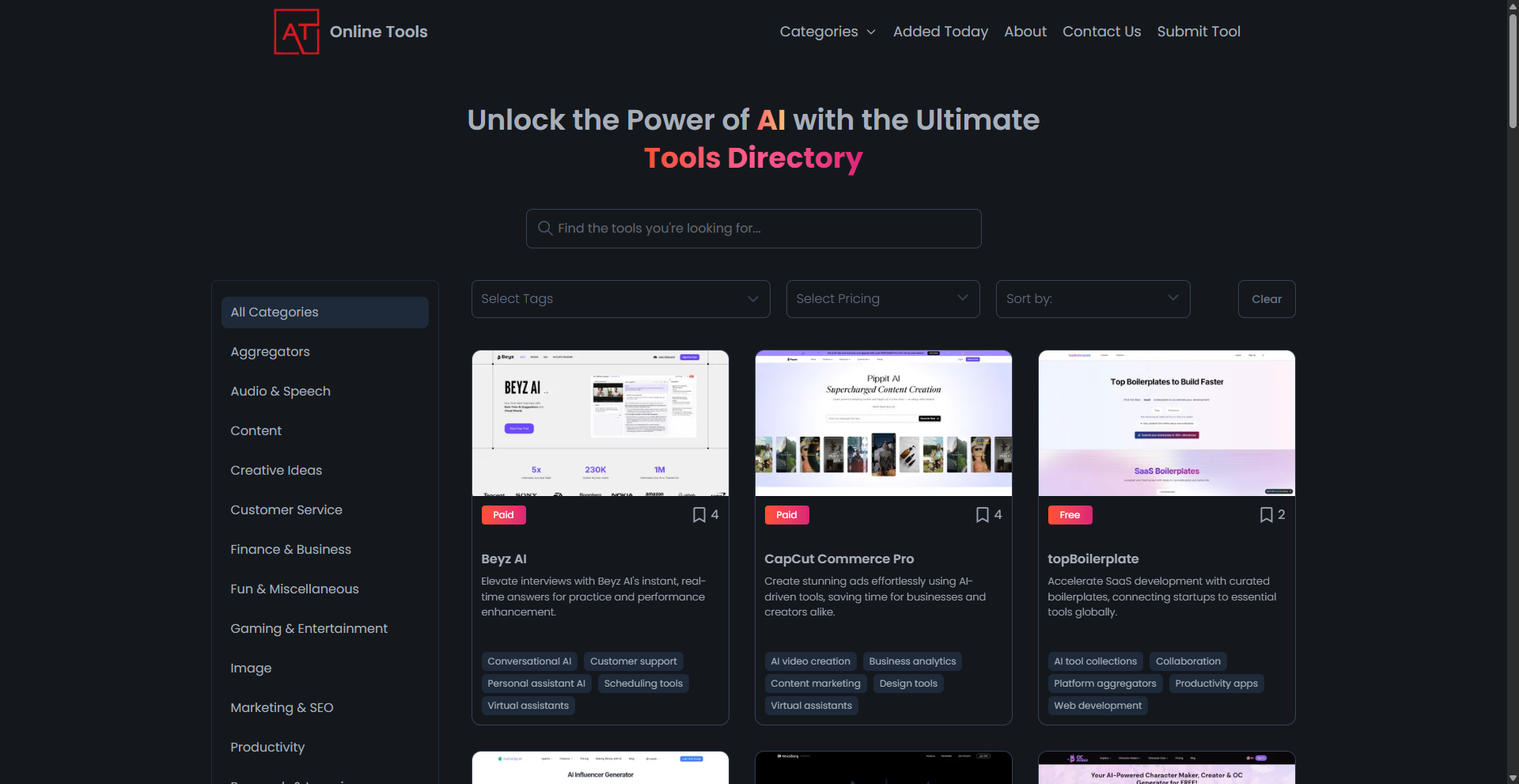
Task: Open the Added Today page
Action: click(941, 32)
